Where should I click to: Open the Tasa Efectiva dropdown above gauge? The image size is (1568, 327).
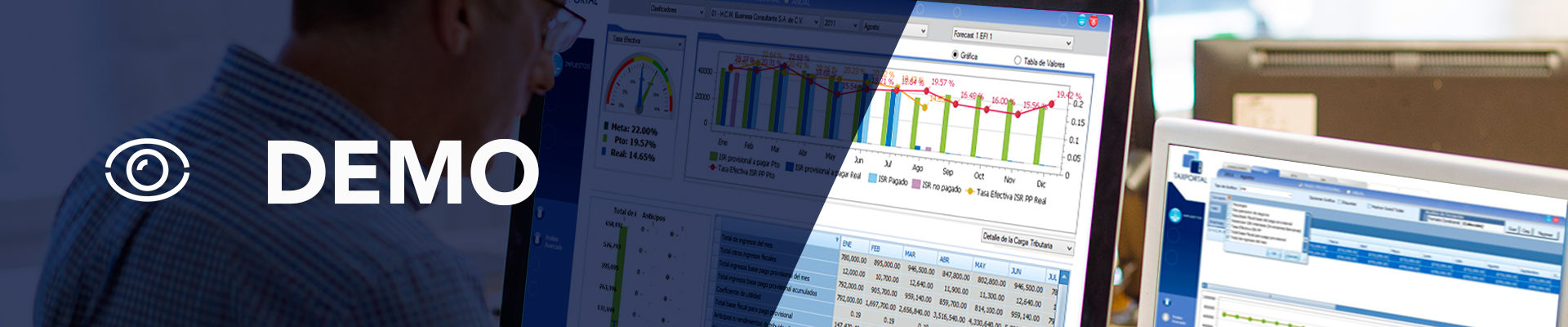point(647,41)
